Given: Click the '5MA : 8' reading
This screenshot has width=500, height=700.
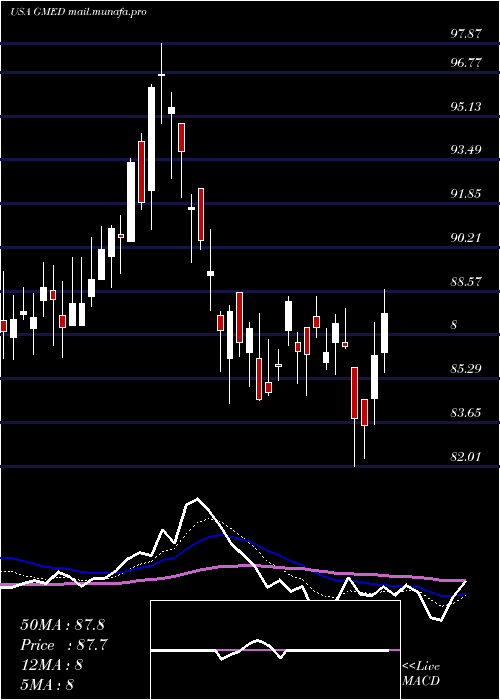Looking at the screenshot, I should (47, 685).
